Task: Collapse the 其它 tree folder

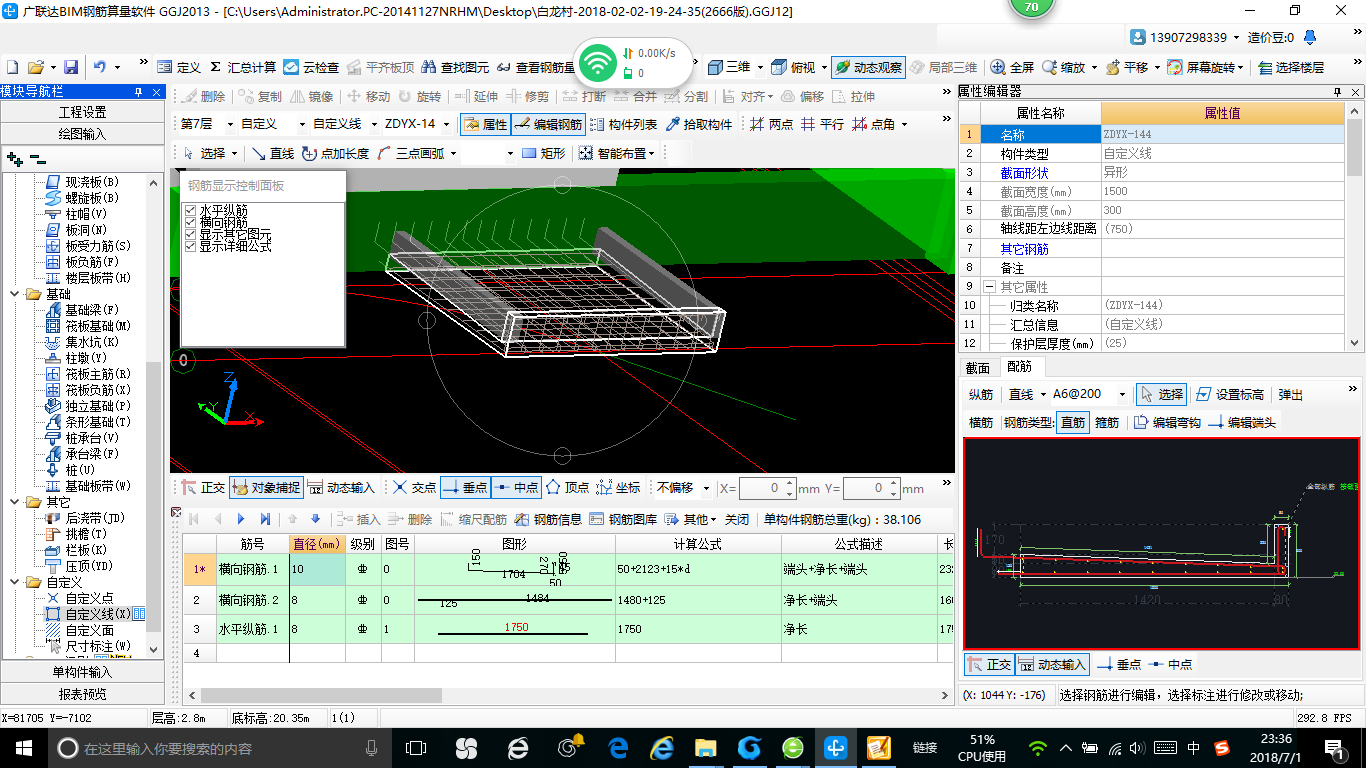Action: coord(15,502)
